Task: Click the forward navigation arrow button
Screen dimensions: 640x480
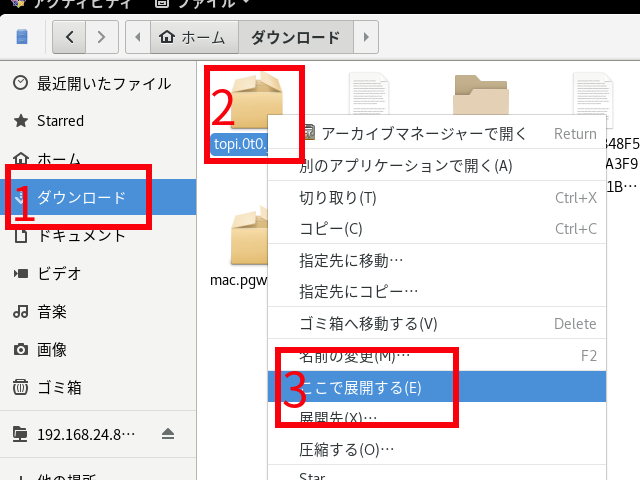Action: 100,38
